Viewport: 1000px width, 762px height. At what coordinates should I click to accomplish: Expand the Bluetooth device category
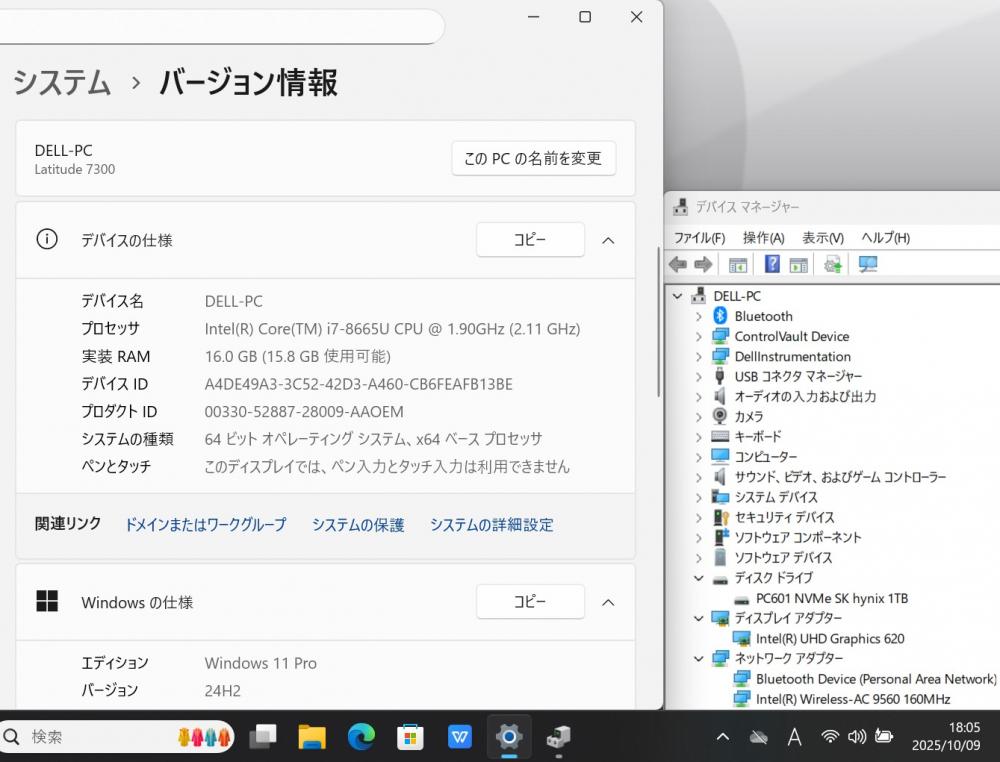click(699, 316)
